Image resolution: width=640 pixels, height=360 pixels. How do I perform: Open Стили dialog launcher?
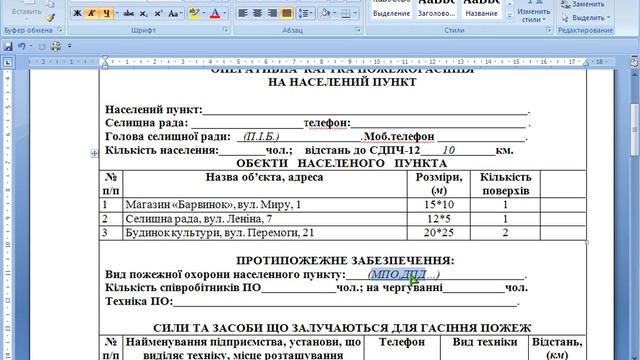548,29
